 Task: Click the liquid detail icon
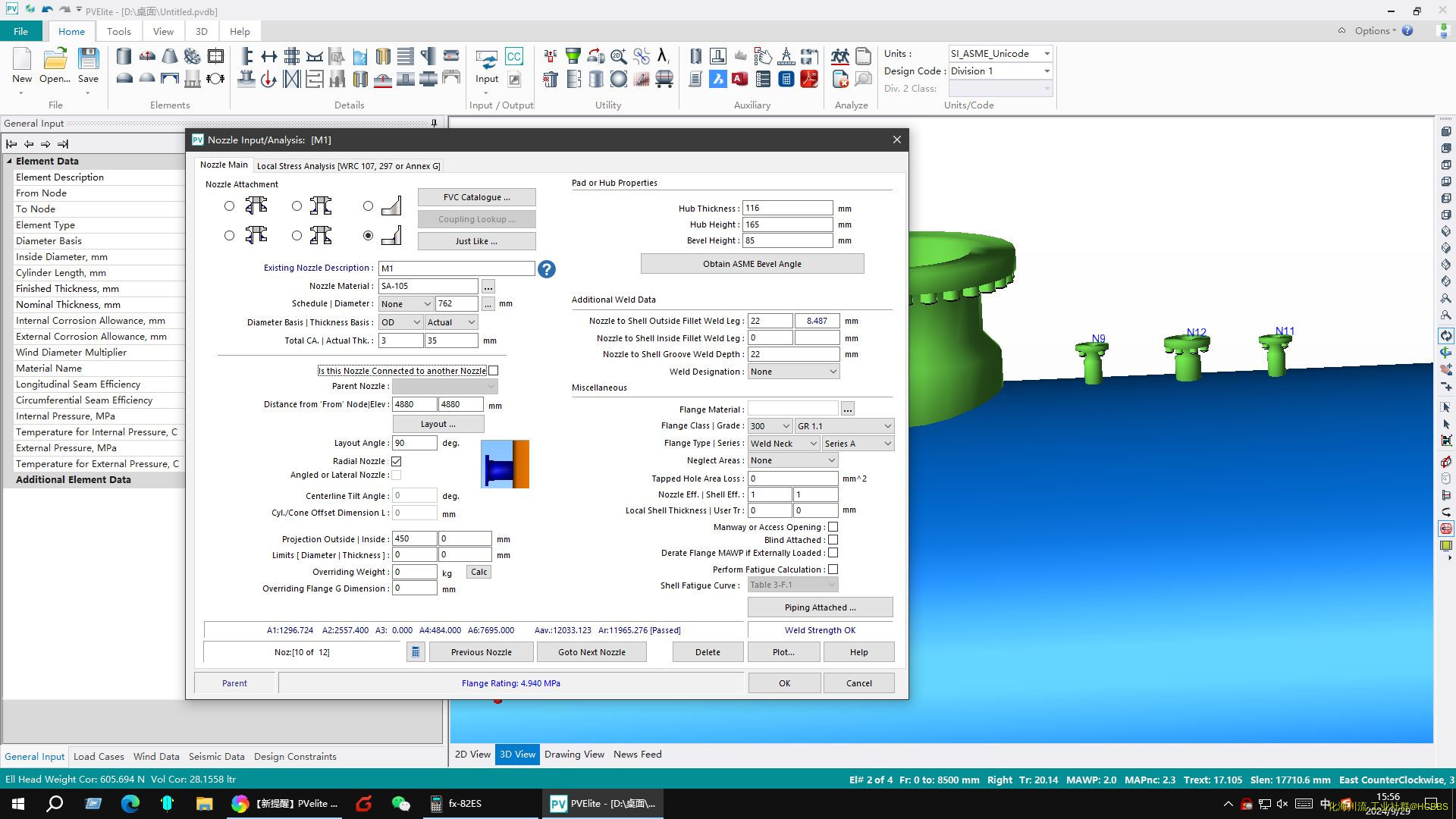(360, 56)
